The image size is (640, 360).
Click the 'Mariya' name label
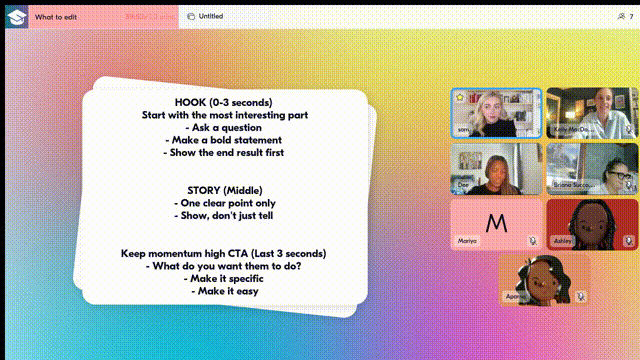tap(467, 241)
